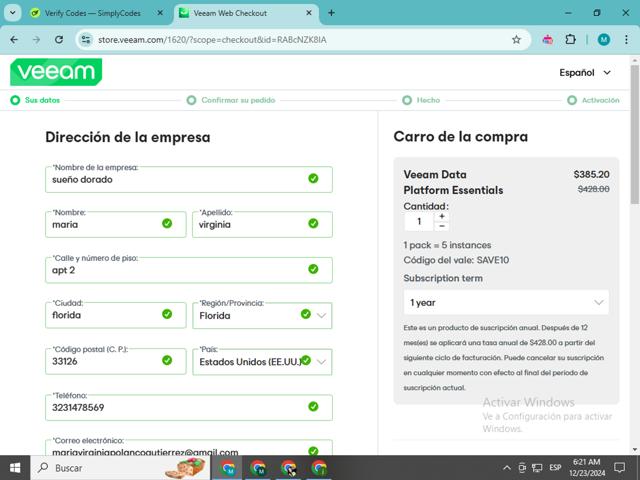
Task: Edit the Teléfono field
Action: (189, 407)
